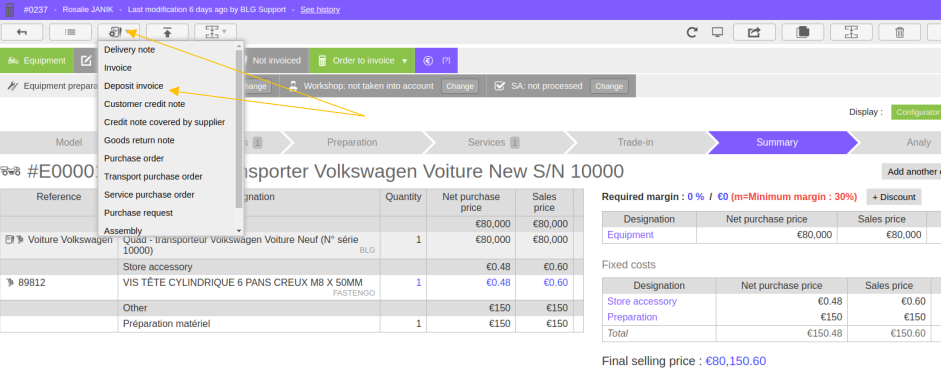Open the Equipment link in designation table

(x=630, y=235)
